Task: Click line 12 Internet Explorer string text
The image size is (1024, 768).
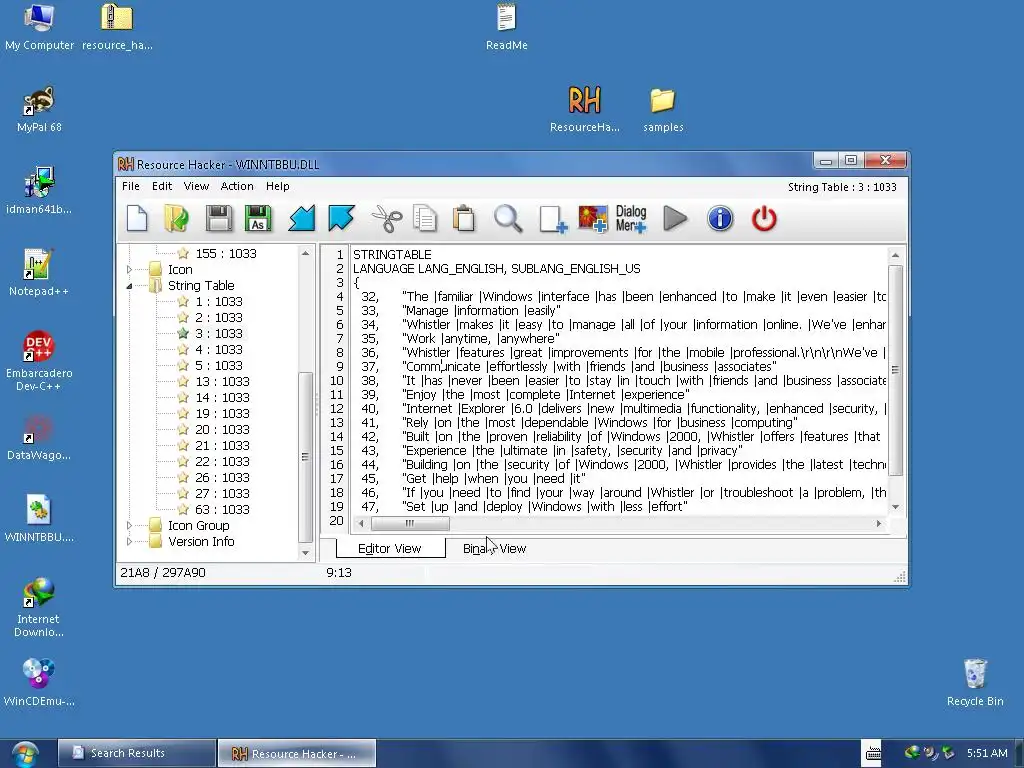Action: [x=645, y=409]
